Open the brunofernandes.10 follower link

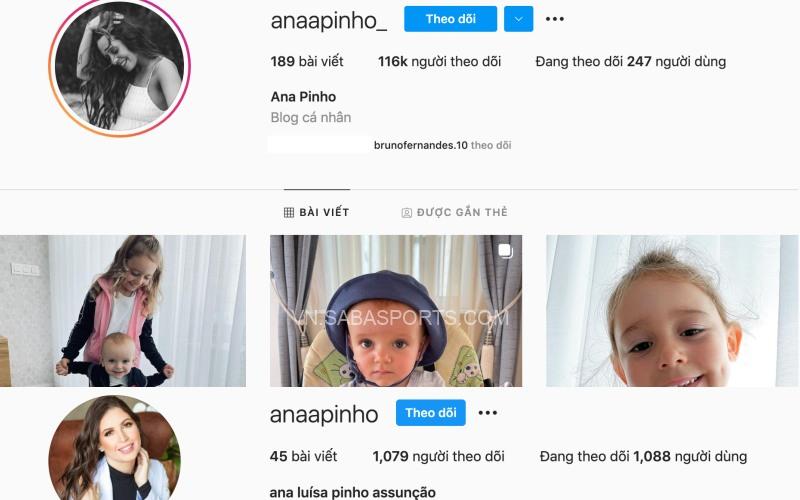pos(420,145)
